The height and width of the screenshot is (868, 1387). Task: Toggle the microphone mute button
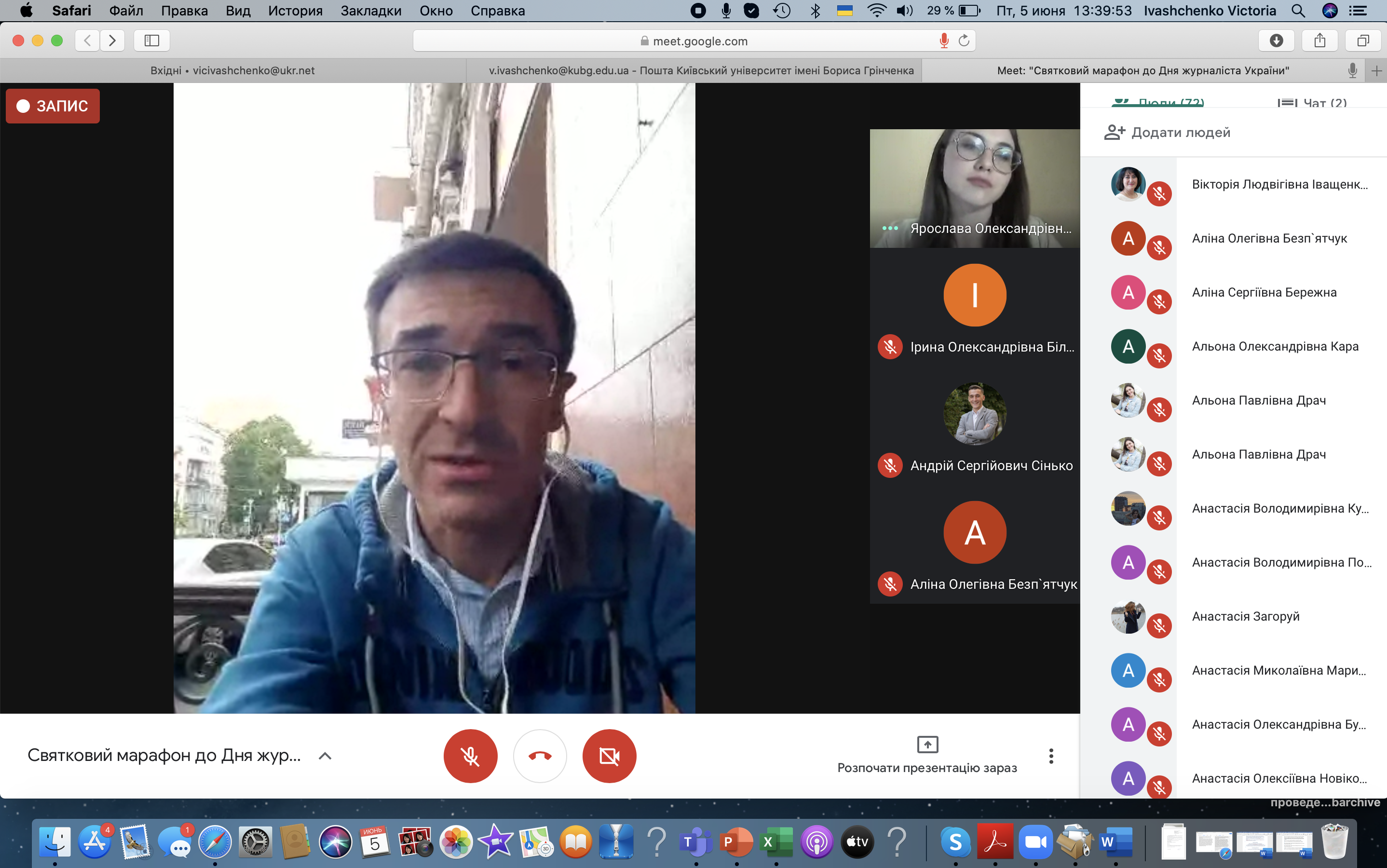click(x=470, y=756)
